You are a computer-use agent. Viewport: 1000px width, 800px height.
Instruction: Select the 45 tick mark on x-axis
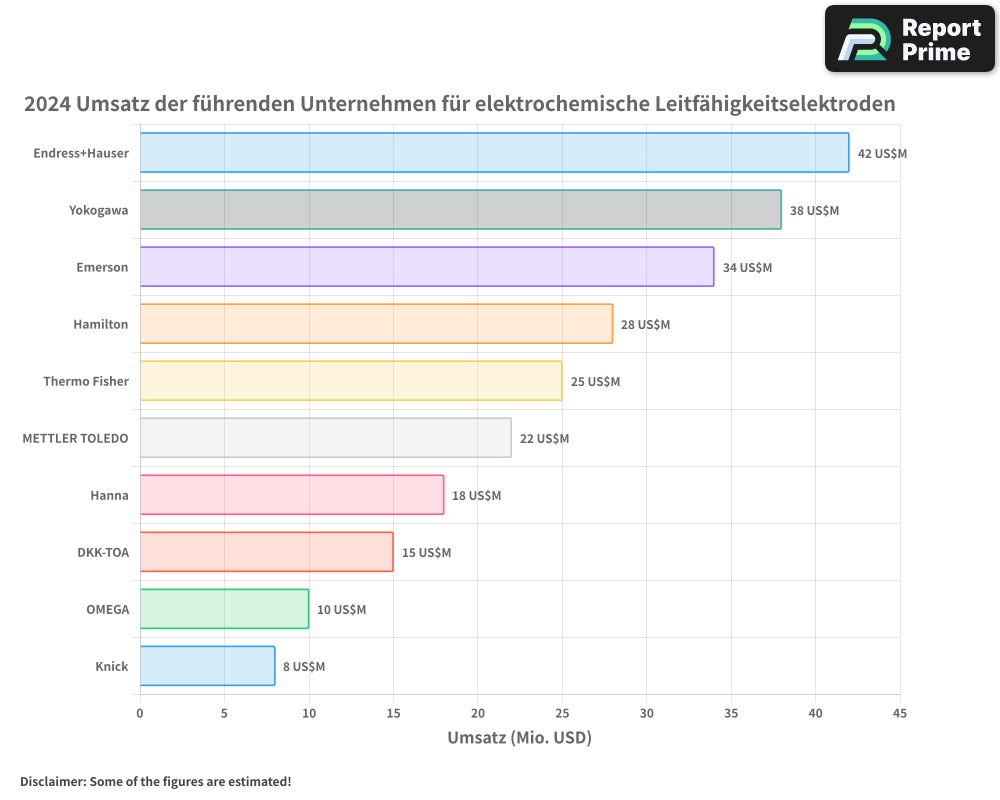(x=900, y=714)
